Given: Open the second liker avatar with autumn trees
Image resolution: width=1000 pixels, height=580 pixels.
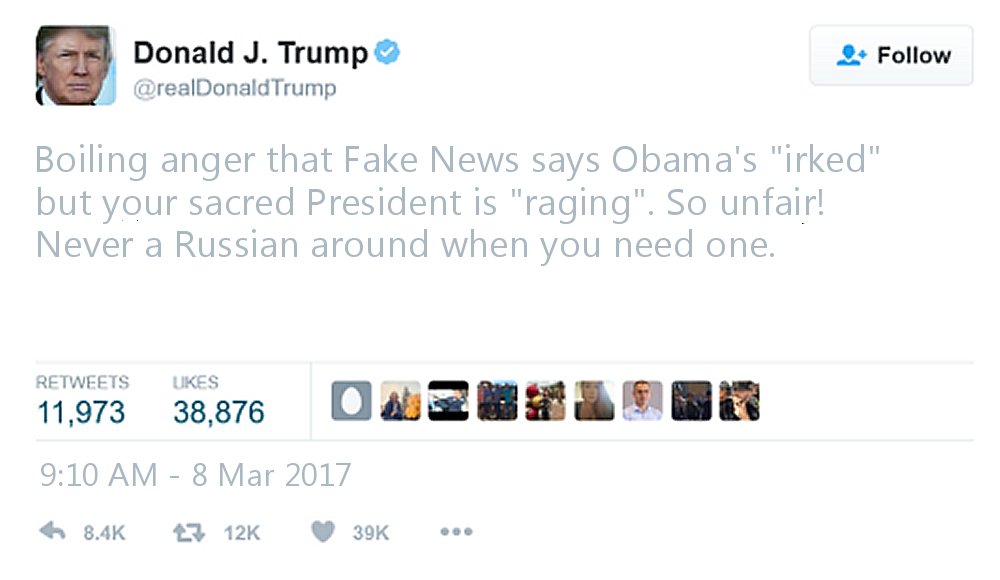Looking at the screenshot, I should [401, 401].
